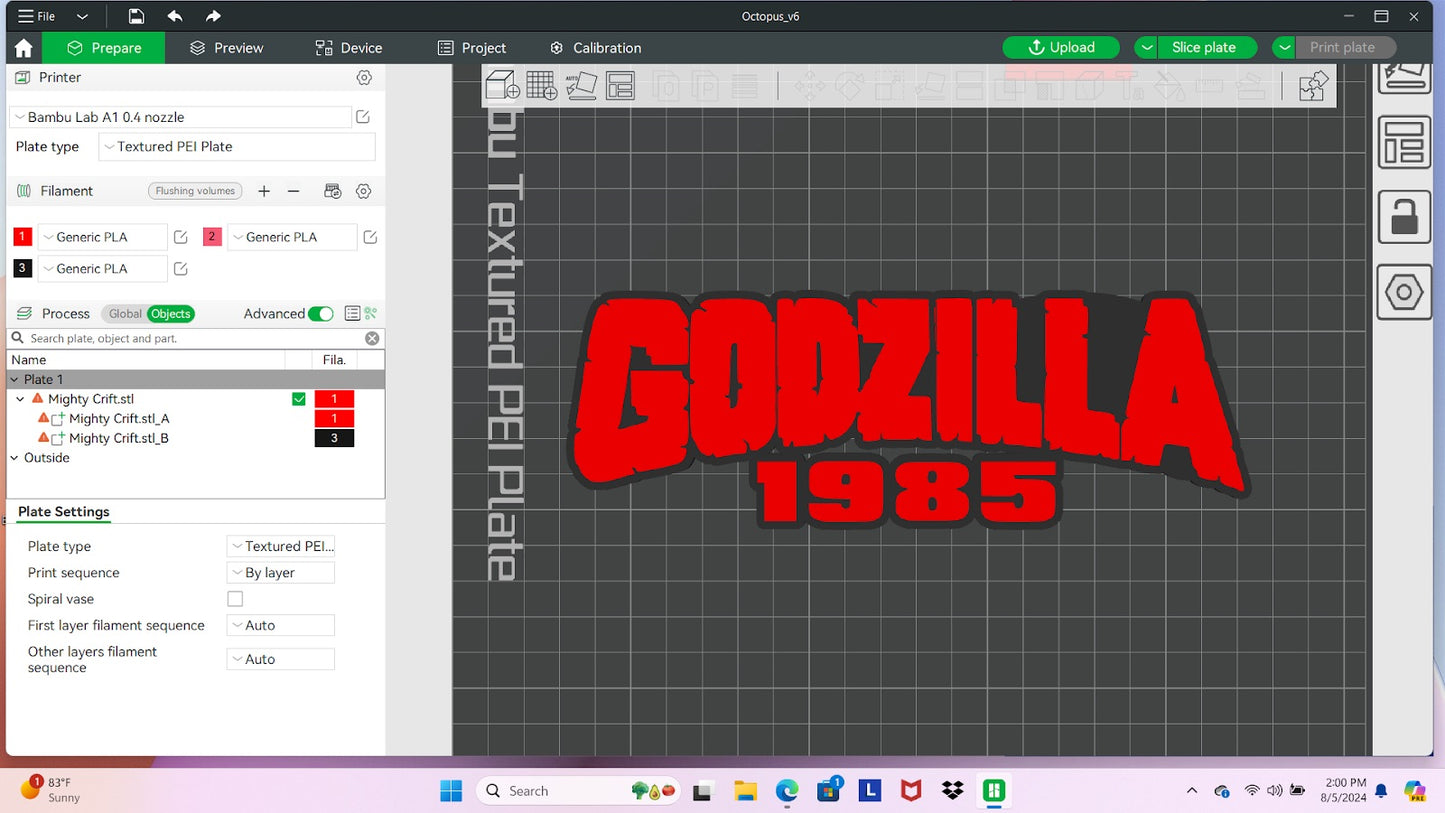1445x813 pixels.
Task: Click the warning icon on Mighty Crift.stl_A
Action: (x=43, y=418)
